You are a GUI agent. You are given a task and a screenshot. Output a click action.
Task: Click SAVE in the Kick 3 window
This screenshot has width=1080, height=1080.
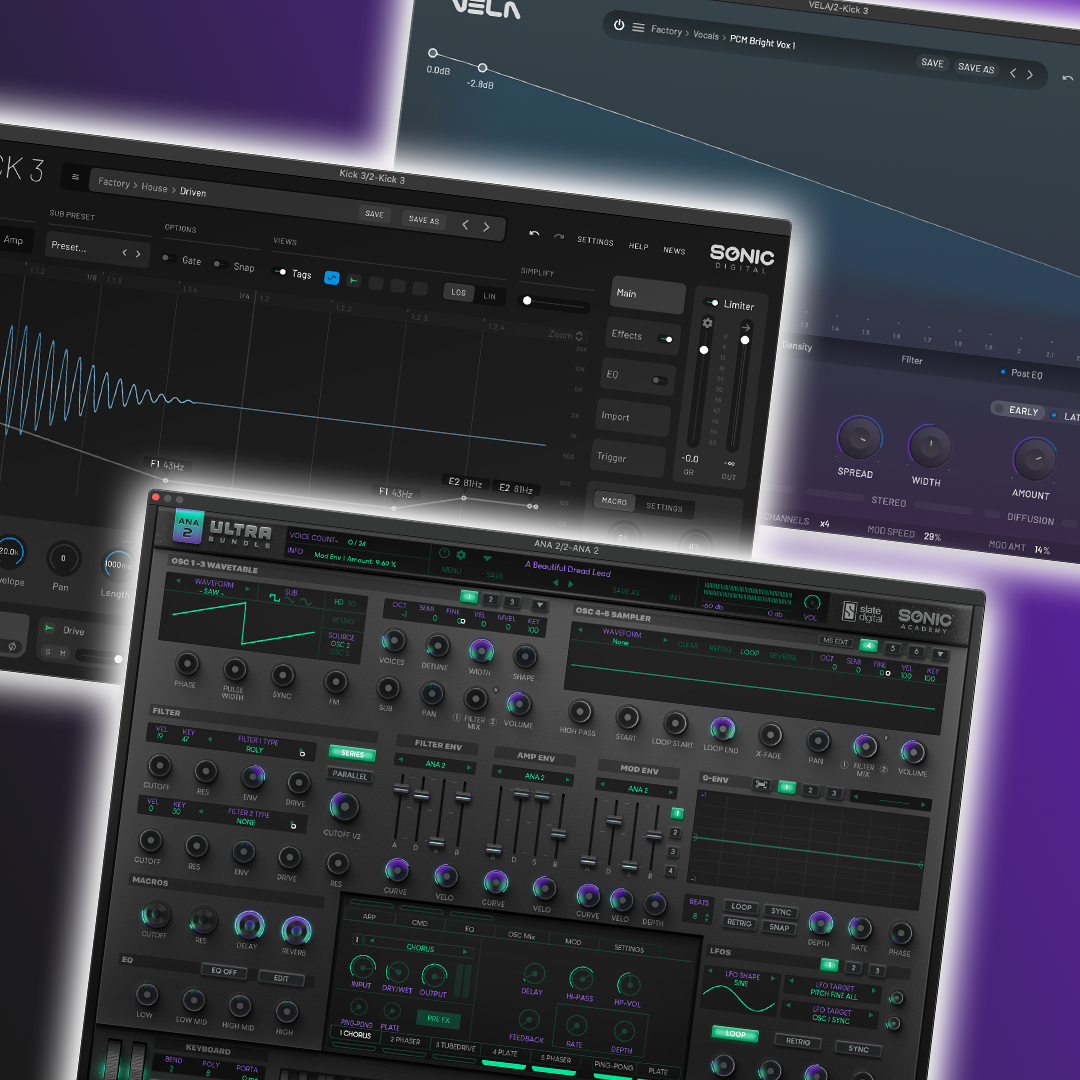pos(374,214)
